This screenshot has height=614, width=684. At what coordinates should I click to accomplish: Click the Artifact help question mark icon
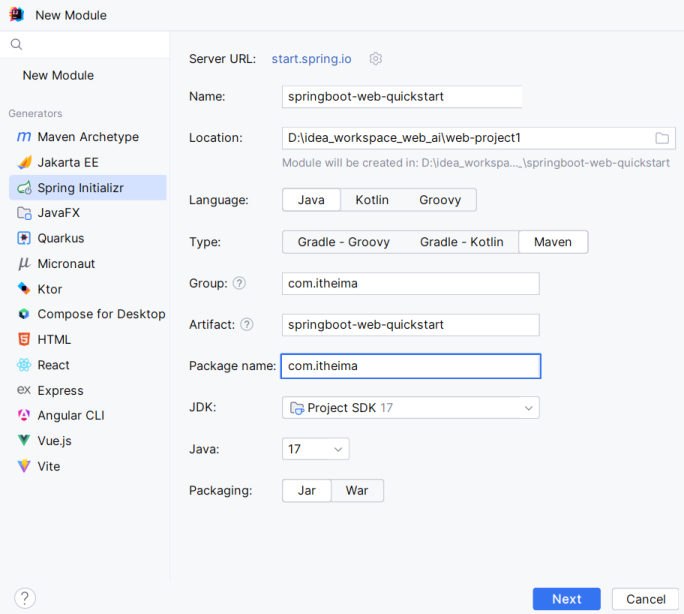246,324
